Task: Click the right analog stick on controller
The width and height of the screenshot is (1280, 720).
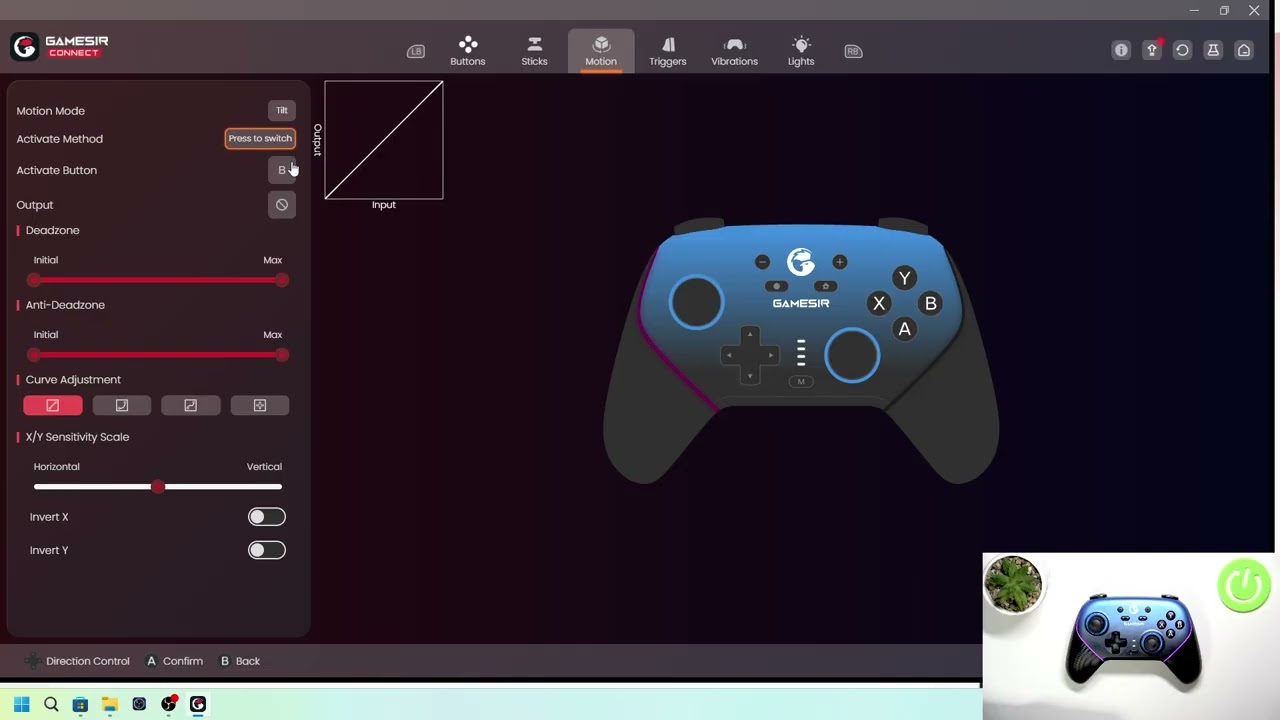Action: coord(852,355)
